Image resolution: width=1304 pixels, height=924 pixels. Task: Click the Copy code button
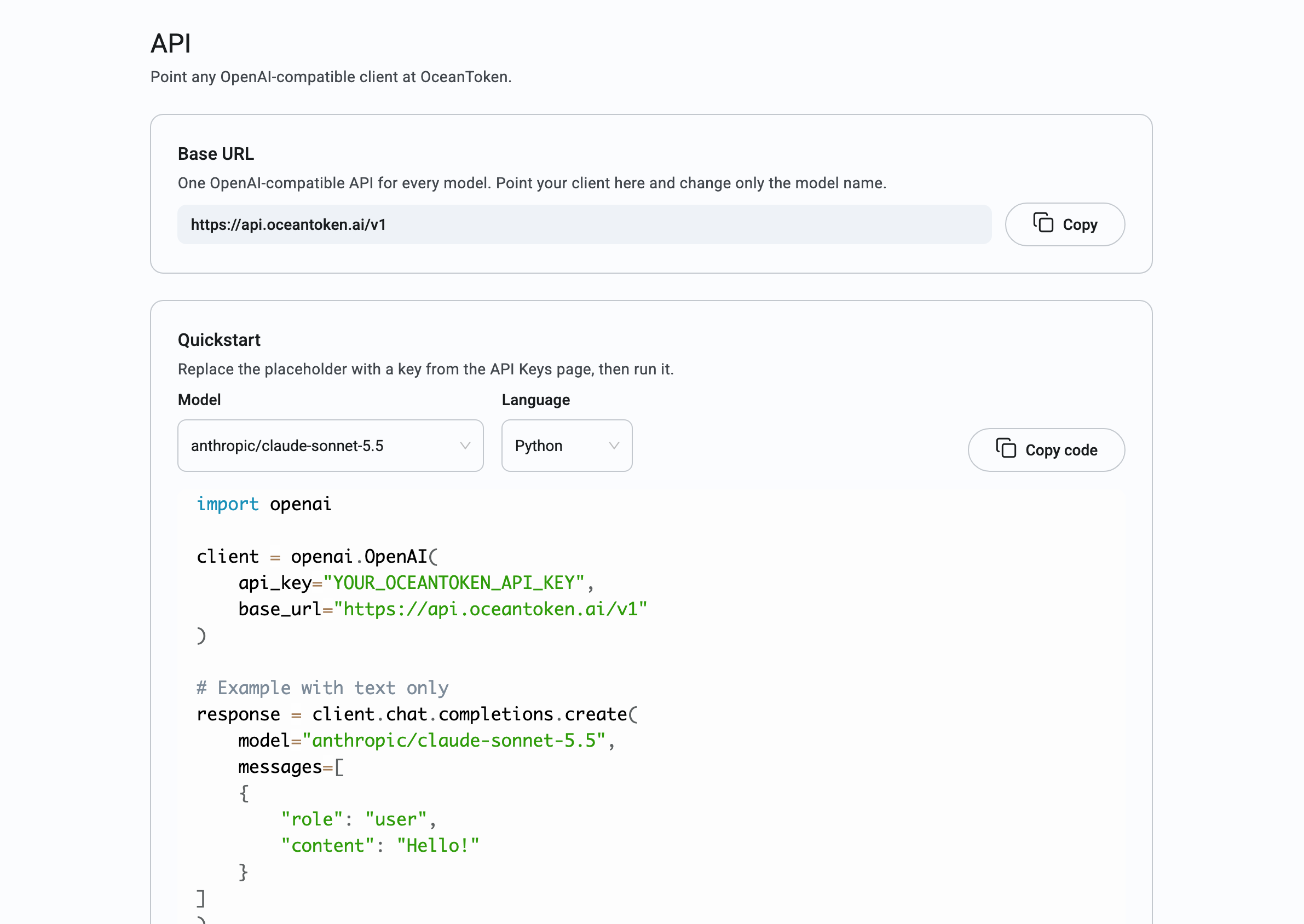point(1046,449)
